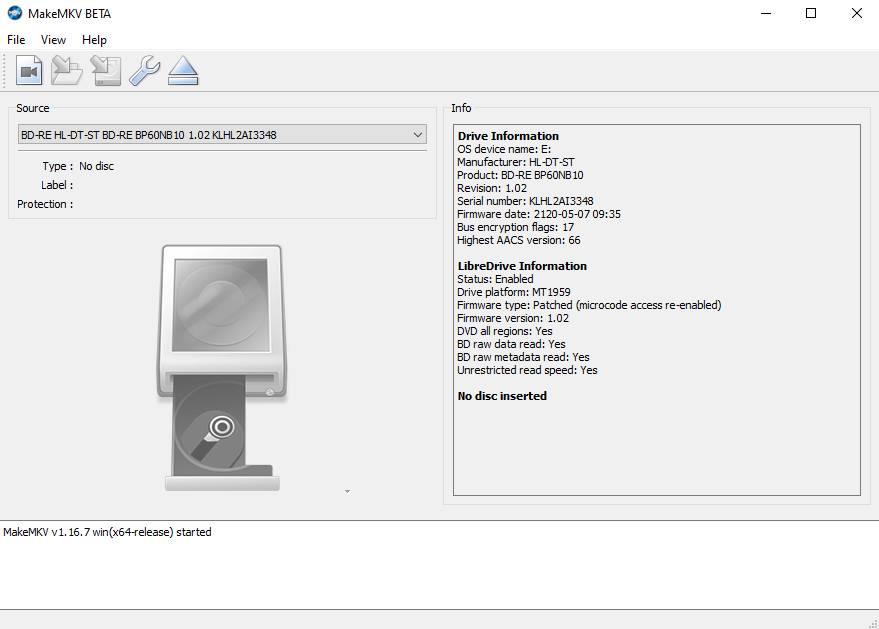This screenshot has height=629, width=879.
Task: Click the 'Firmware date: 2120-05-07 09:35' line
Action: (539, 214)
